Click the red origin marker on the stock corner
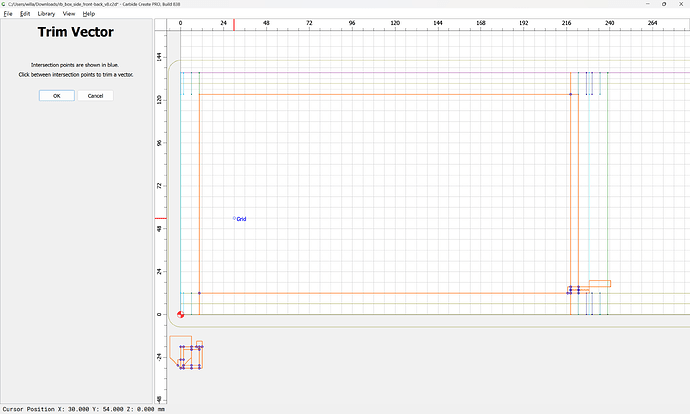 click(x=180, y=314)
